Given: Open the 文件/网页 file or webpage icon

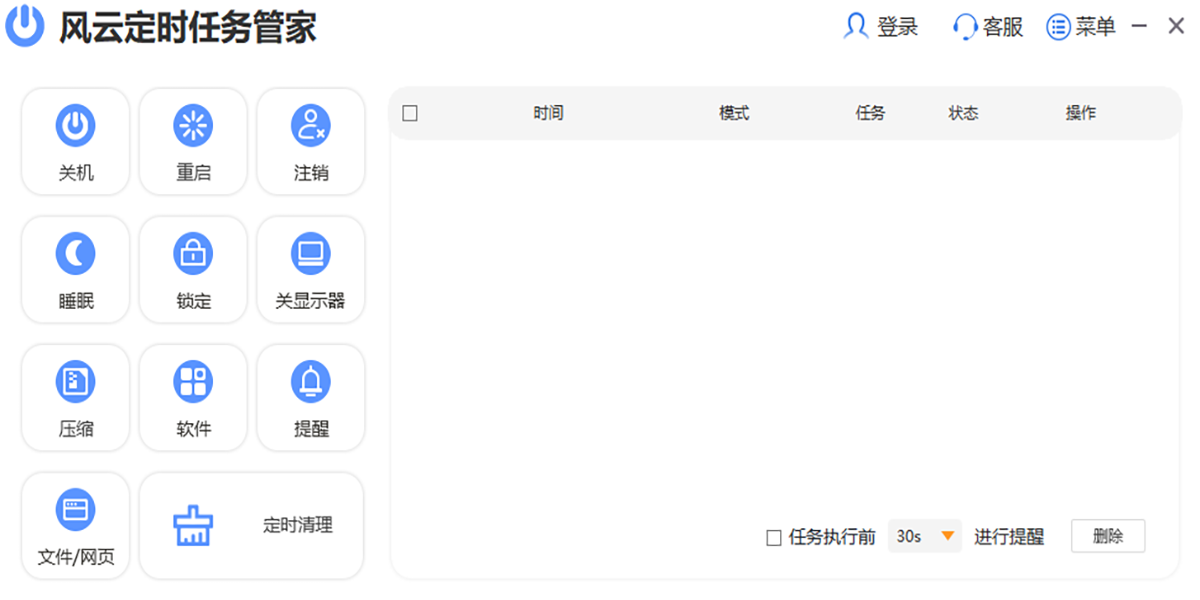Looking at the screenshot, I should tap(76, 510).
